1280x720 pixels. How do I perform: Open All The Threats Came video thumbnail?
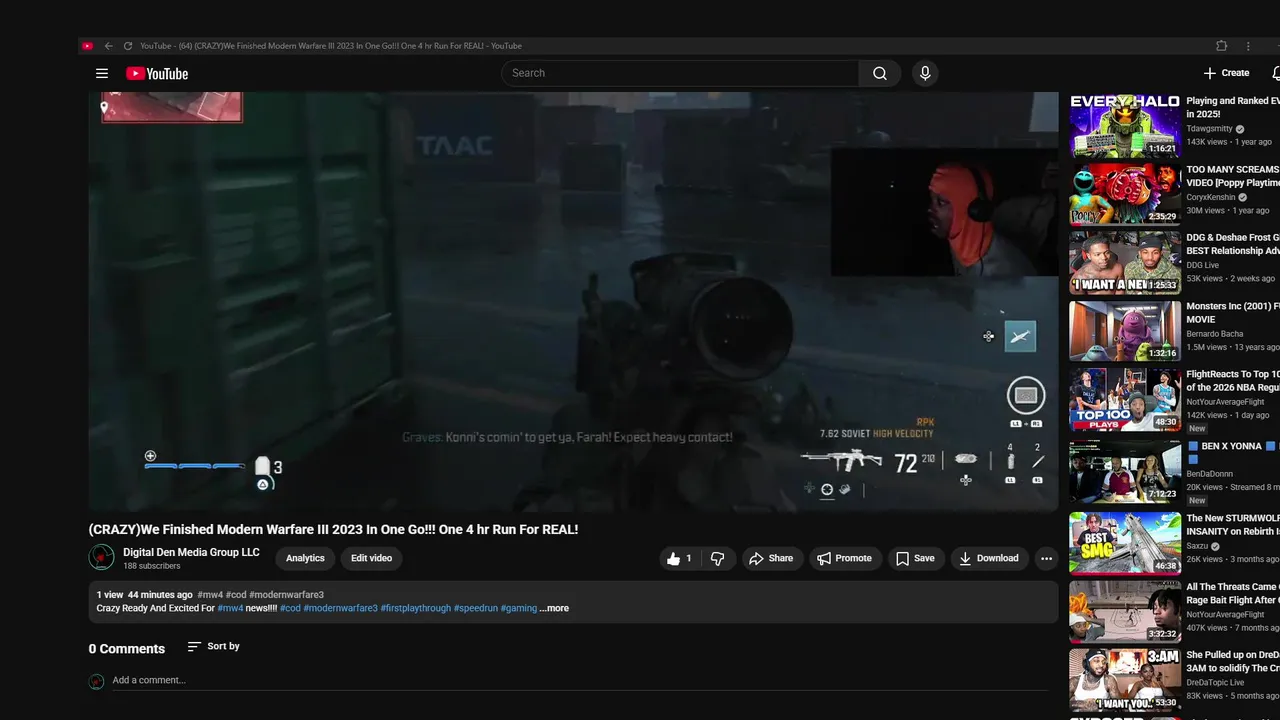[1125, 611]
